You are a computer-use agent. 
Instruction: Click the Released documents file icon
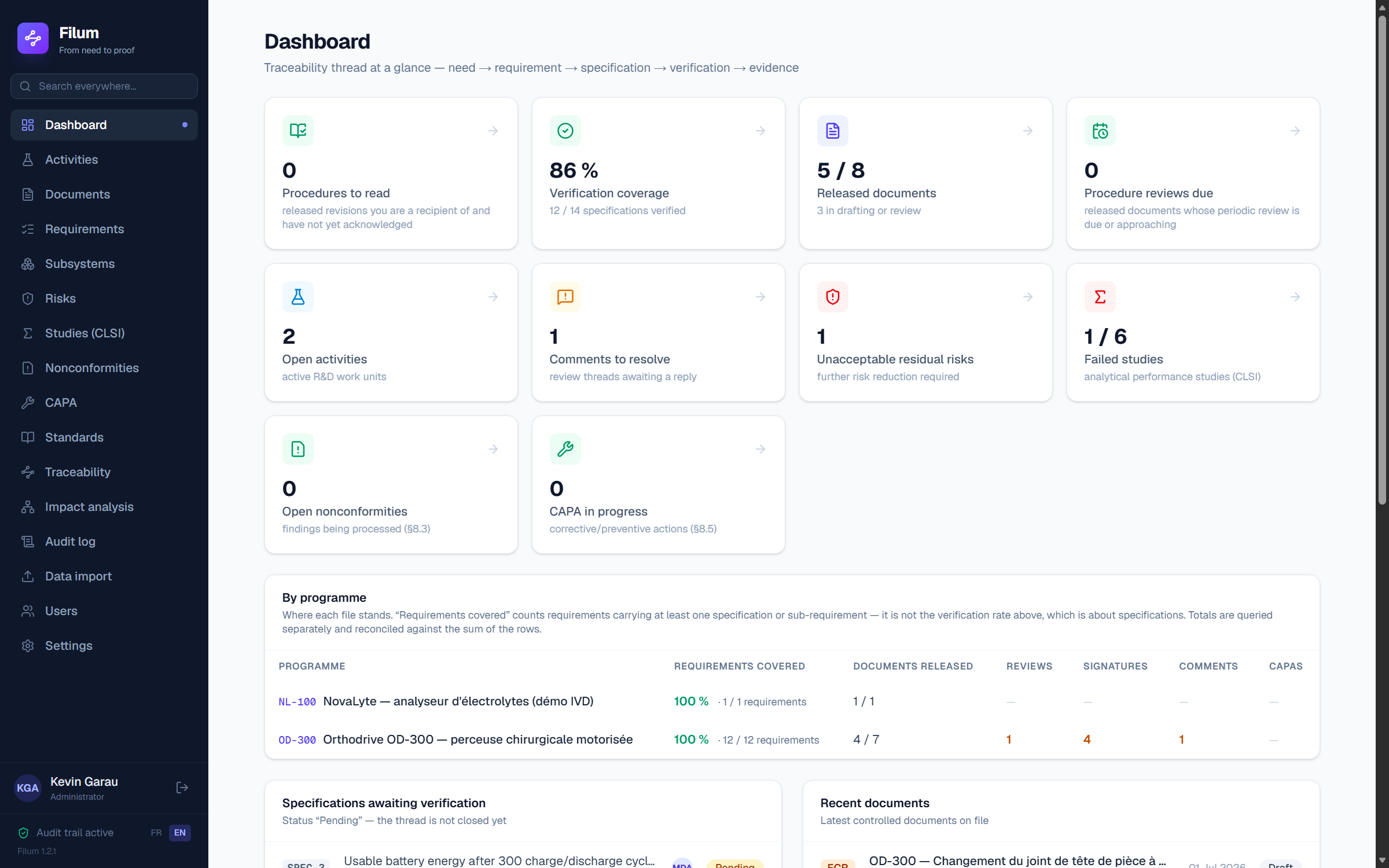click(x=833, y=131)
